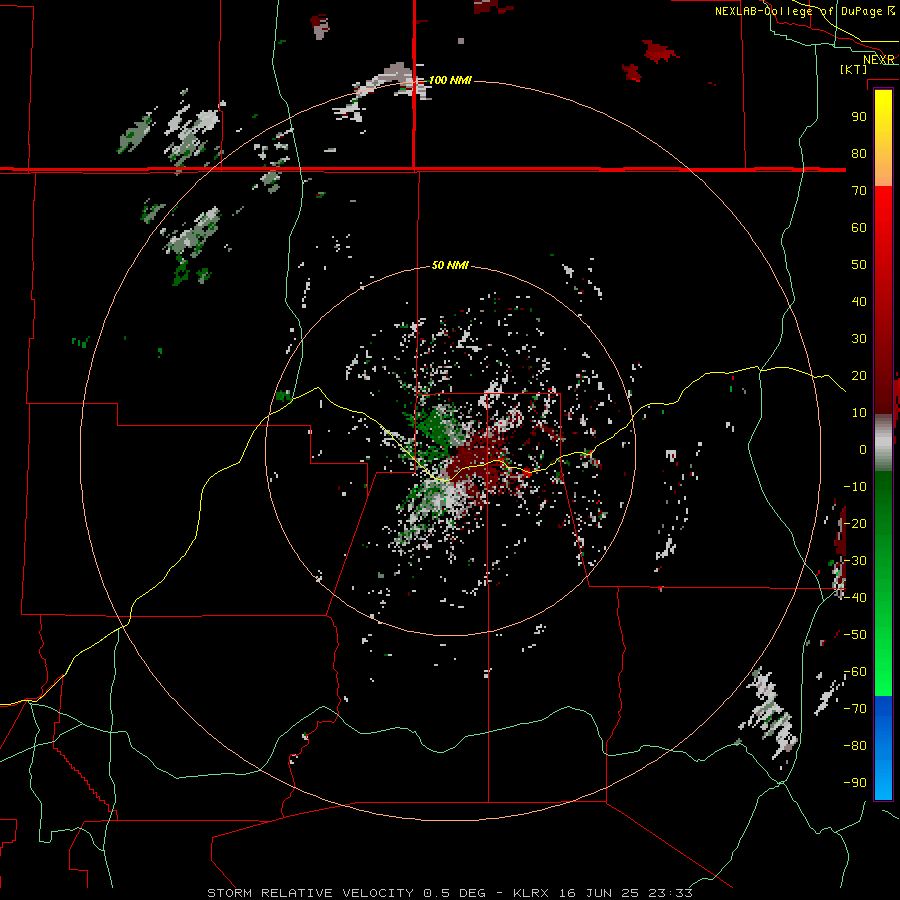Click the -90 value on the velocity scale
The image size is (900, 900).
[x=855, y=783]
